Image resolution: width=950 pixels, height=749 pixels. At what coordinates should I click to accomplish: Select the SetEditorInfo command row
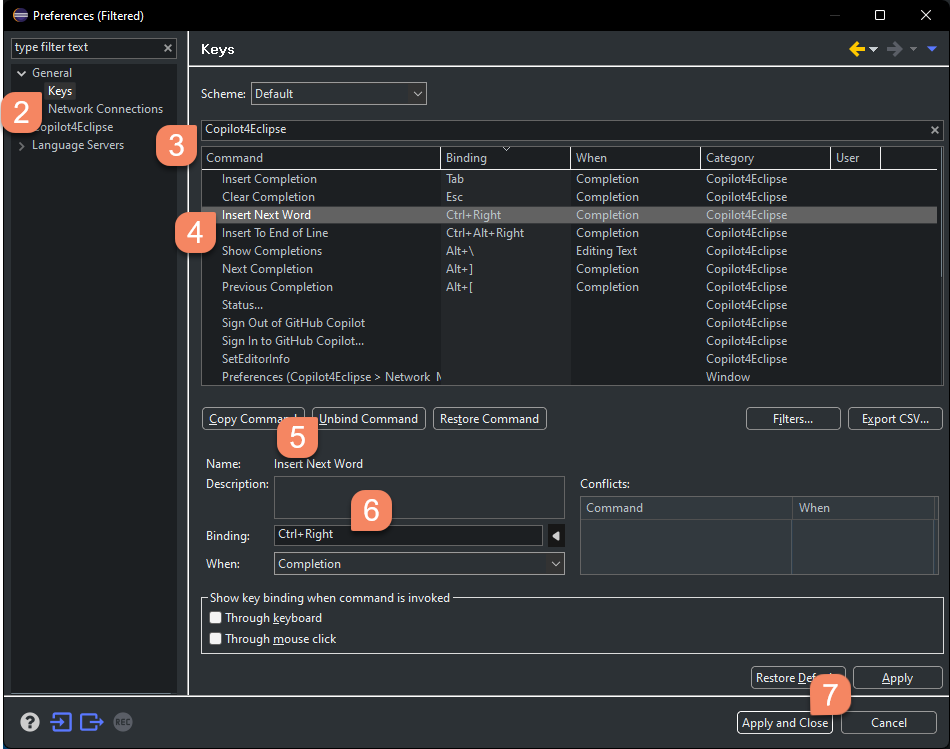point(569,359)
